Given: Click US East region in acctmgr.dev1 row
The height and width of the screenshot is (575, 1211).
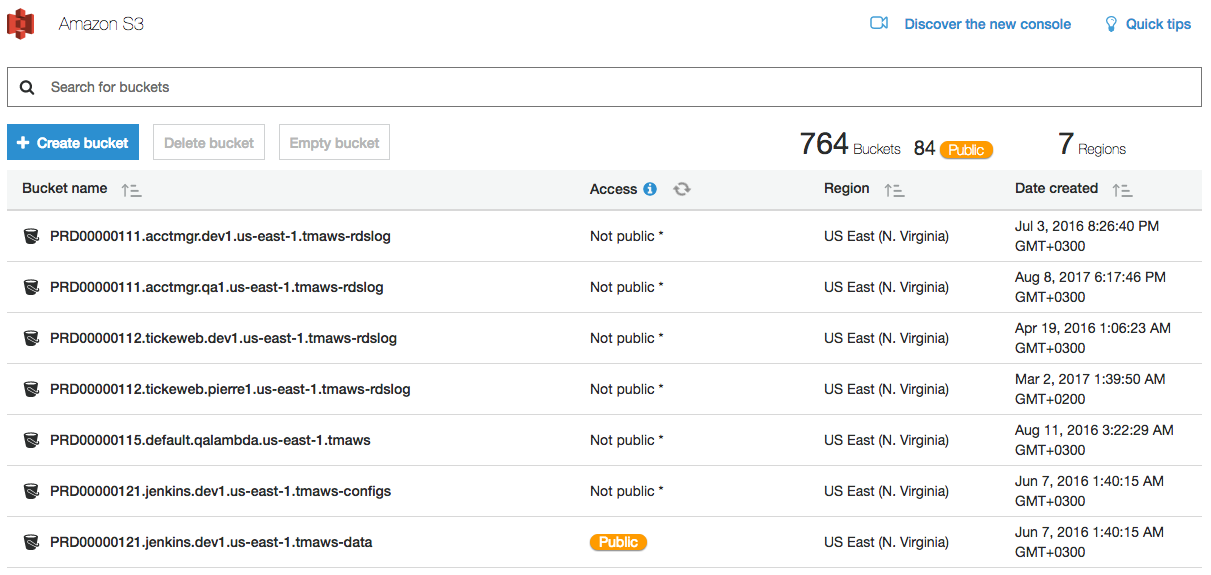Looking at the screenshot, I should [x=886, y=236].
